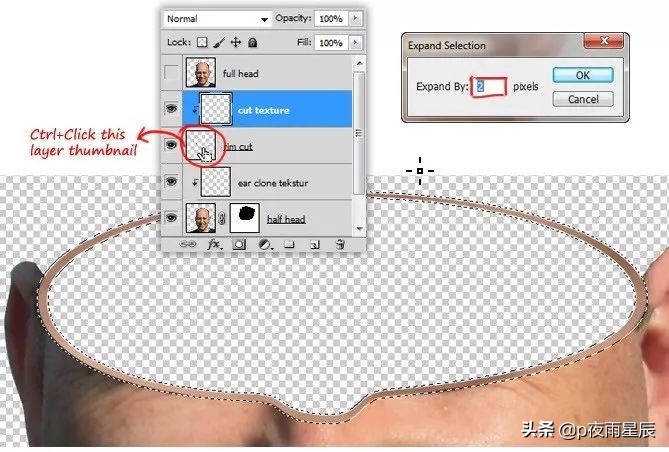669x452 pixels.
Task: Toggle visibility of ear clone tekstur layer
Action: pyautogui.click(x=171, y=181)
